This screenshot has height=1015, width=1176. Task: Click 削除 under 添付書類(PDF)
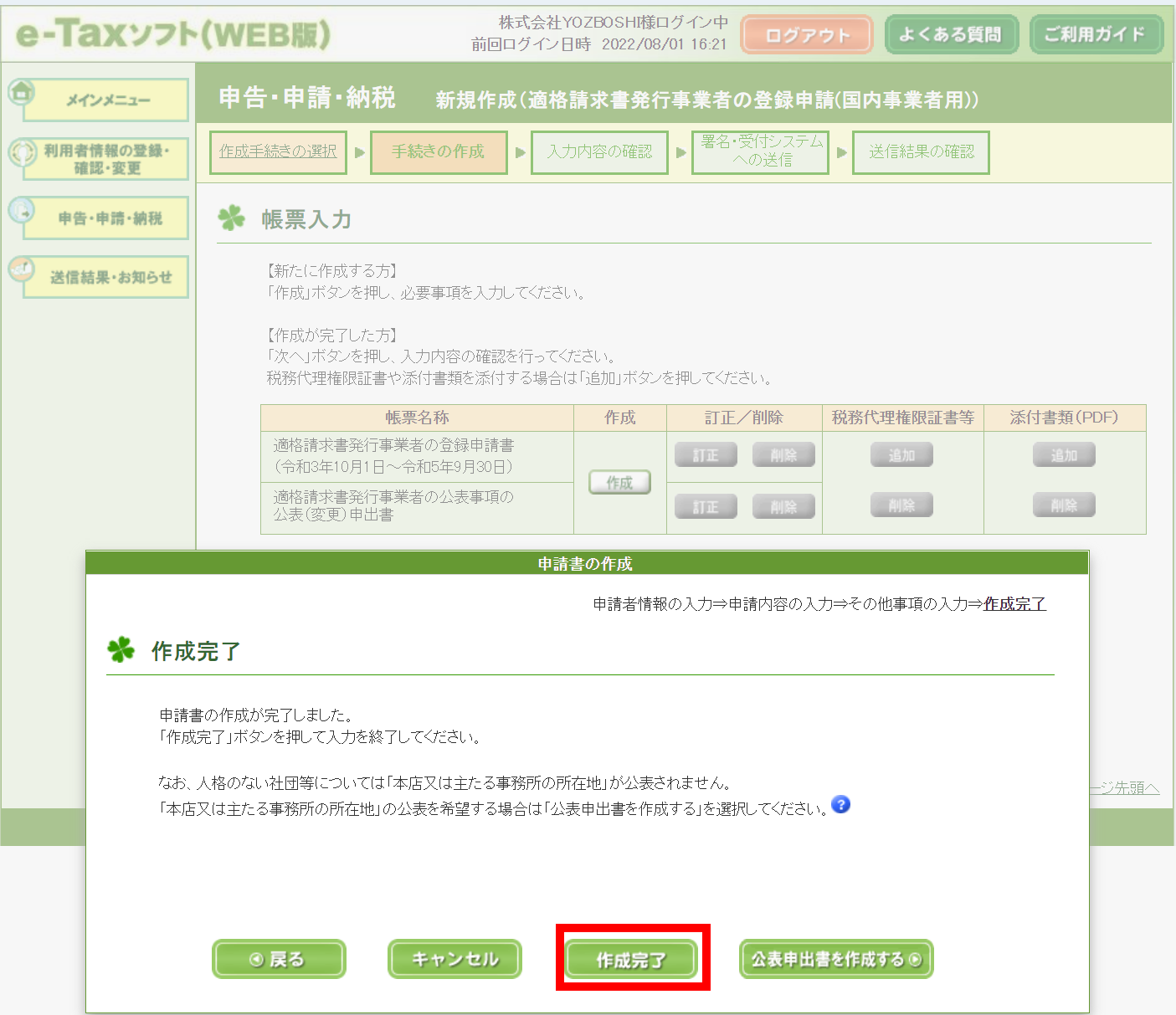1064,505
